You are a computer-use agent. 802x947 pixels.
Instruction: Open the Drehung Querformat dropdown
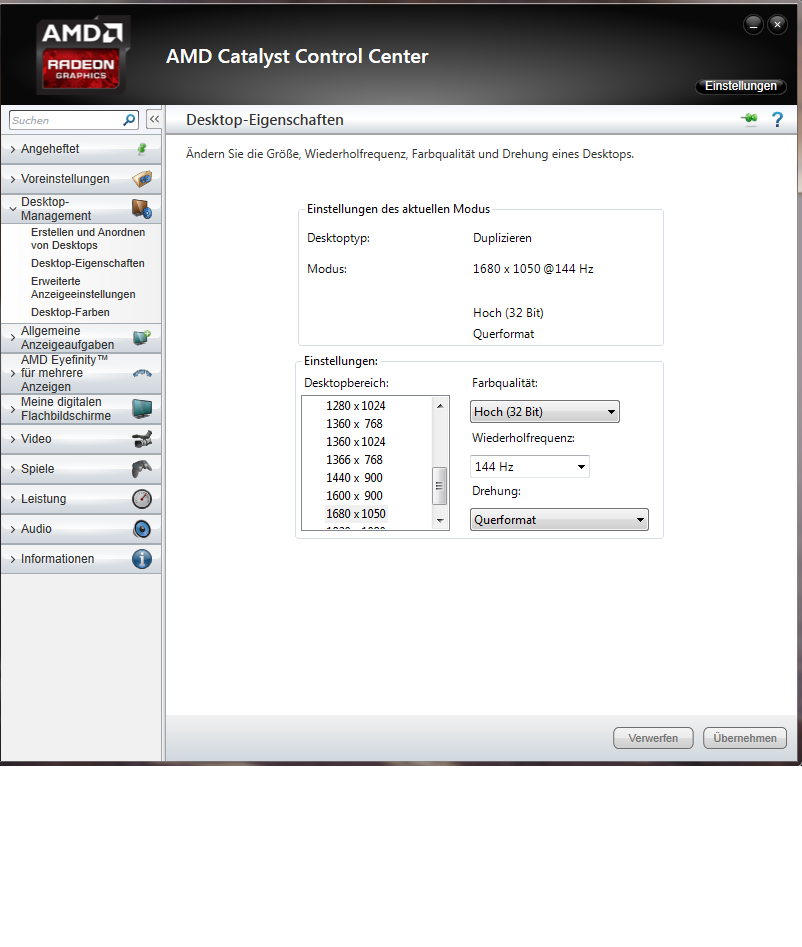coord(559,519)
